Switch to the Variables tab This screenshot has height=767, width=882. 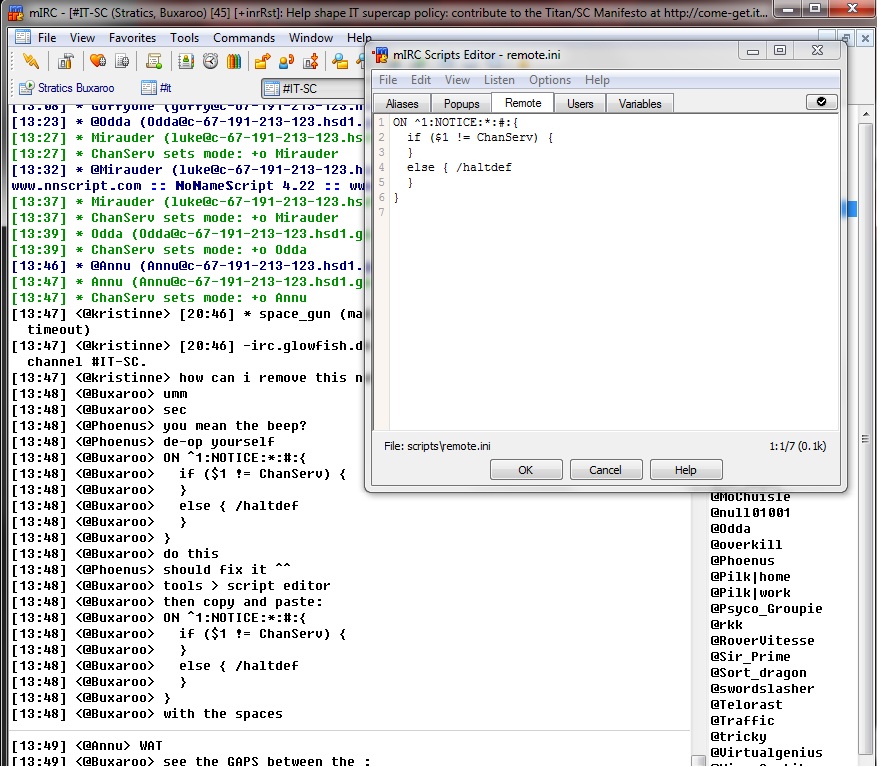[640, 103]
